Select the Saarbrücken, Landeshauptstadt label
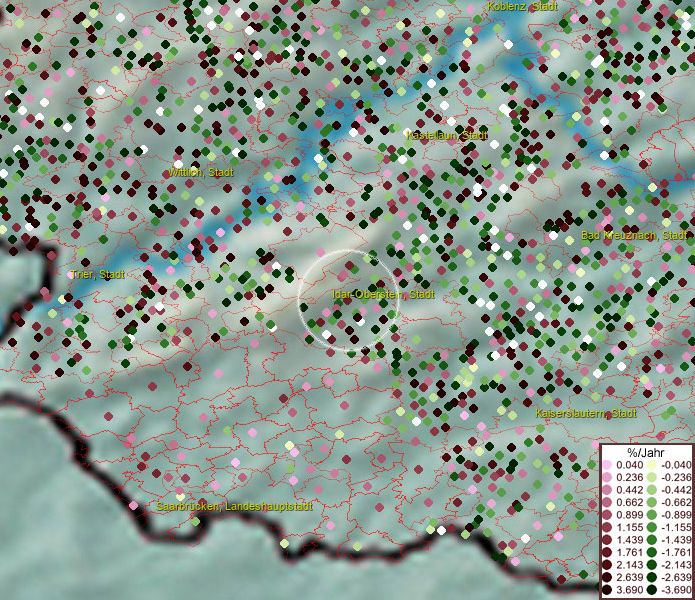The height and width of the screenshot is (600, 695). click(x=234, y=506)
